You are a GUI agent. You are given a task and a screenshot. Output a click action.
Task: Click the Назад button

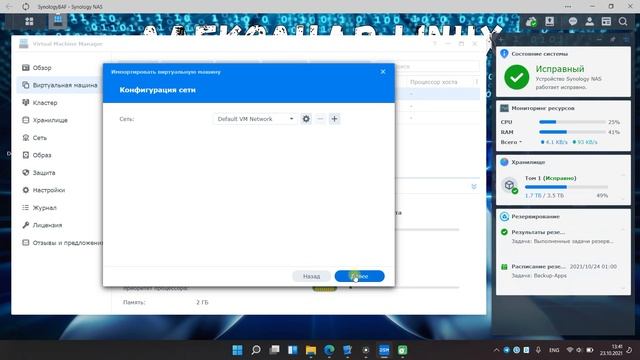pos(311,276)
